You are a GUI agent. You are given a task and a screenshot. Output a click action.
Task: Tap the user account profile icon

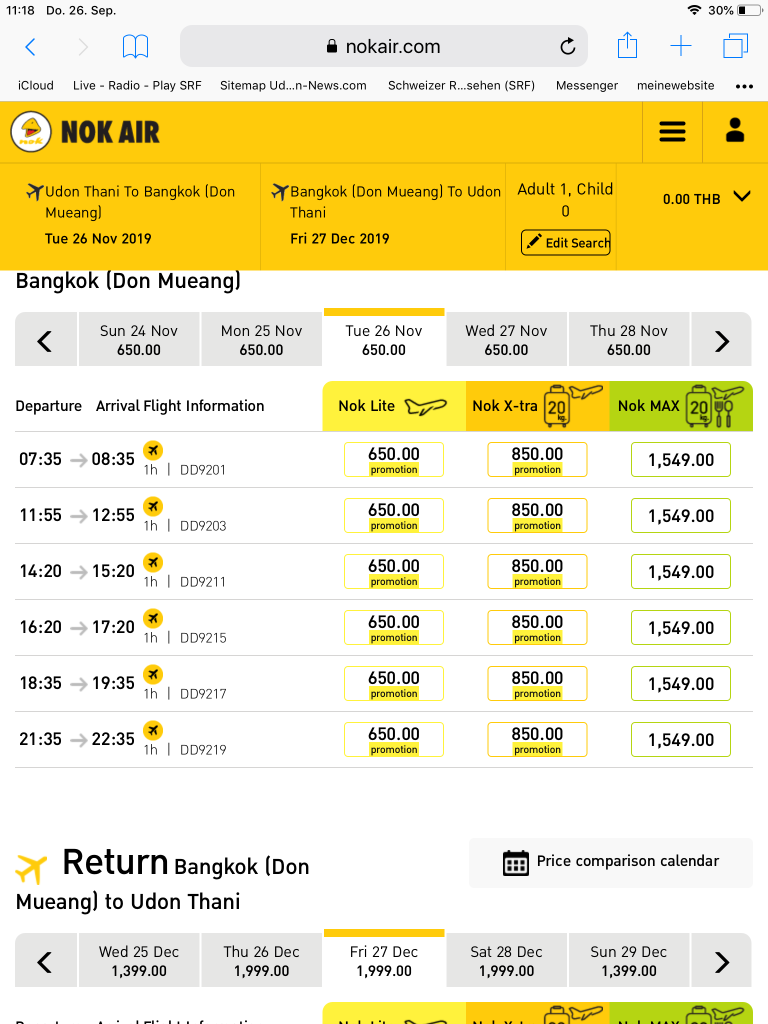coord(735,131)
